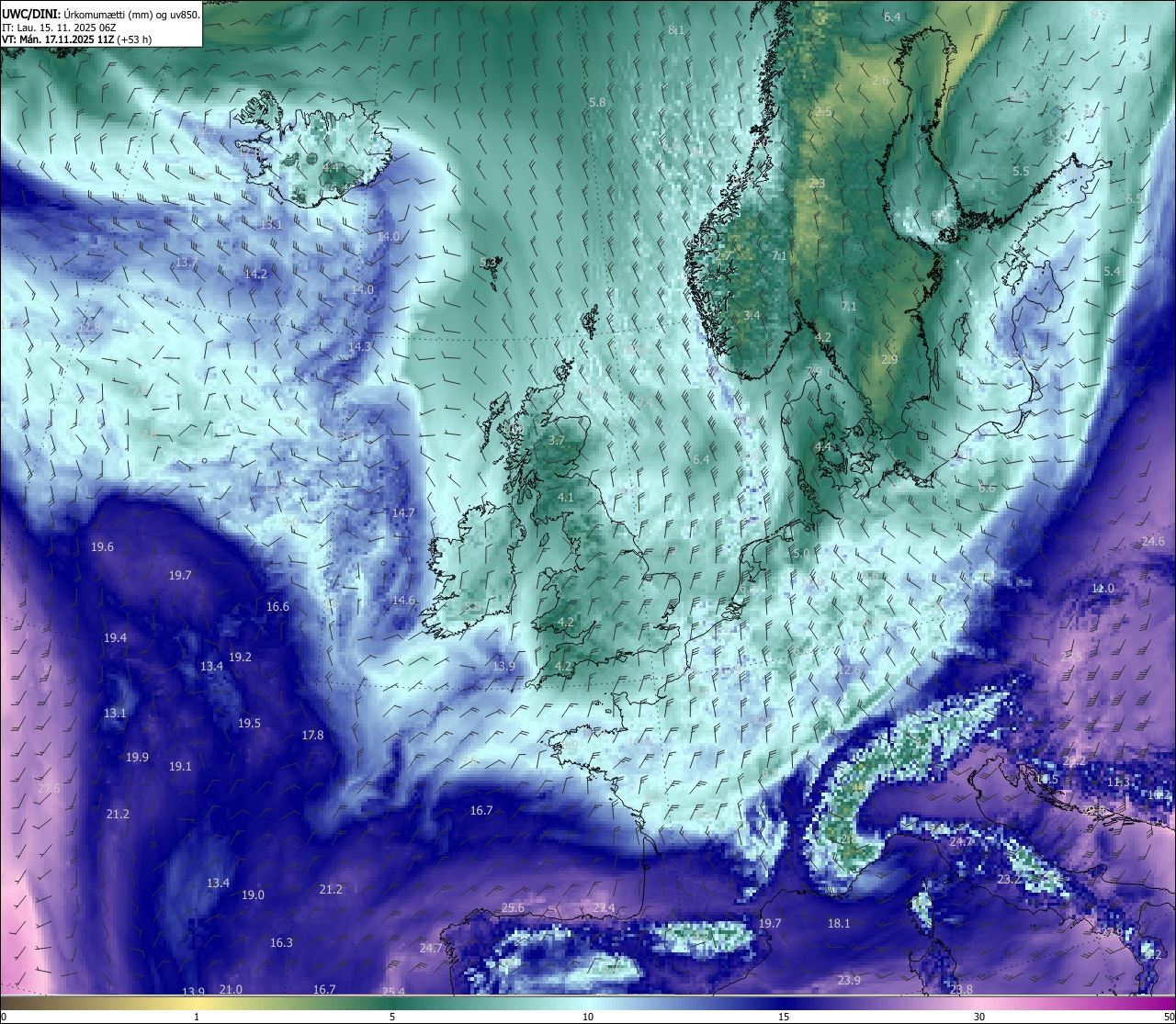This screenshot has height=1024, width=1176.
Task: Click the map value '19.1'
Action: point(180,767)
